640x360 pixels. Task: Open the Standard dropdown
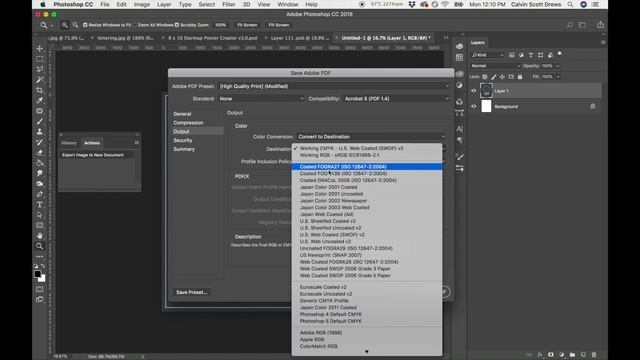click(x=261, y=99)
